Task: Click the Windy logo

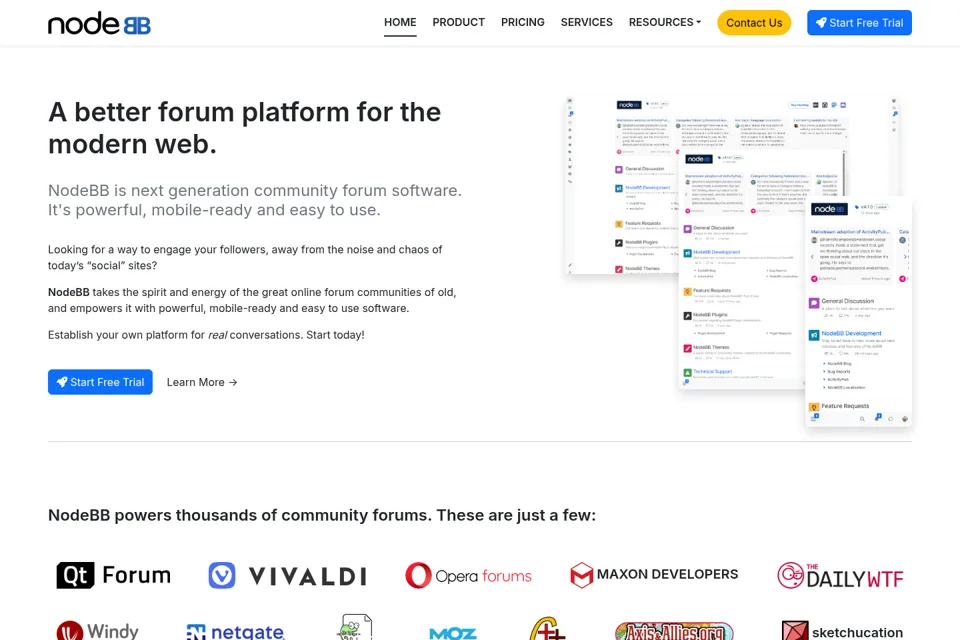Action: click(97, 630)
